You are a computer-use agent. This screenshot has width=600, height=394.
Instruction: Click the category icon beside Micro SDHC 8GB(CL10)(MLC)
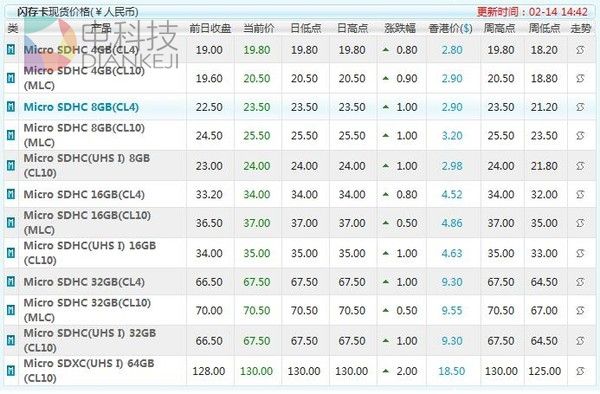coord(11,135)
